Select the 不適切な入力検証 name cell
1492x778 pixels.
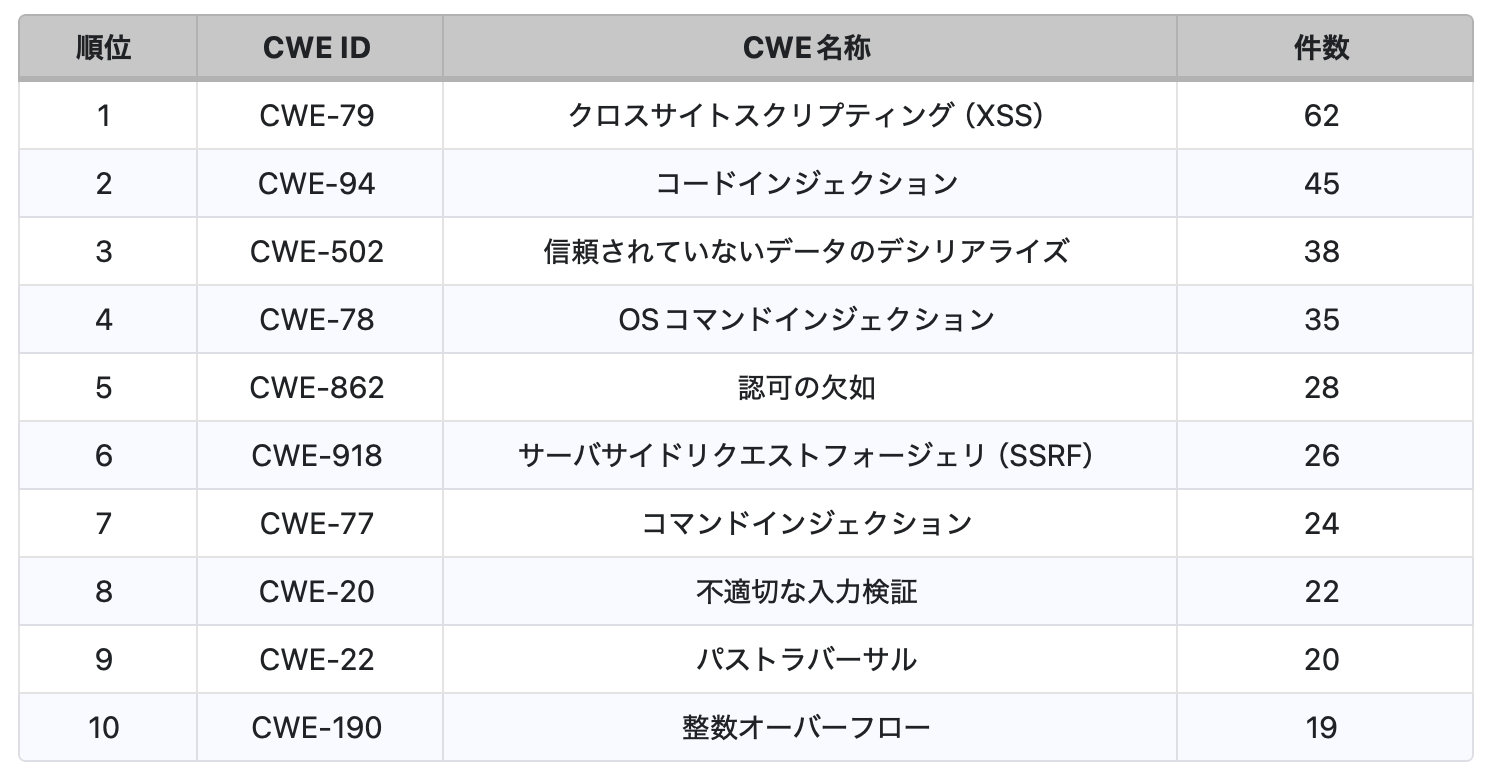pyautogui.click(x=807, y=592)
